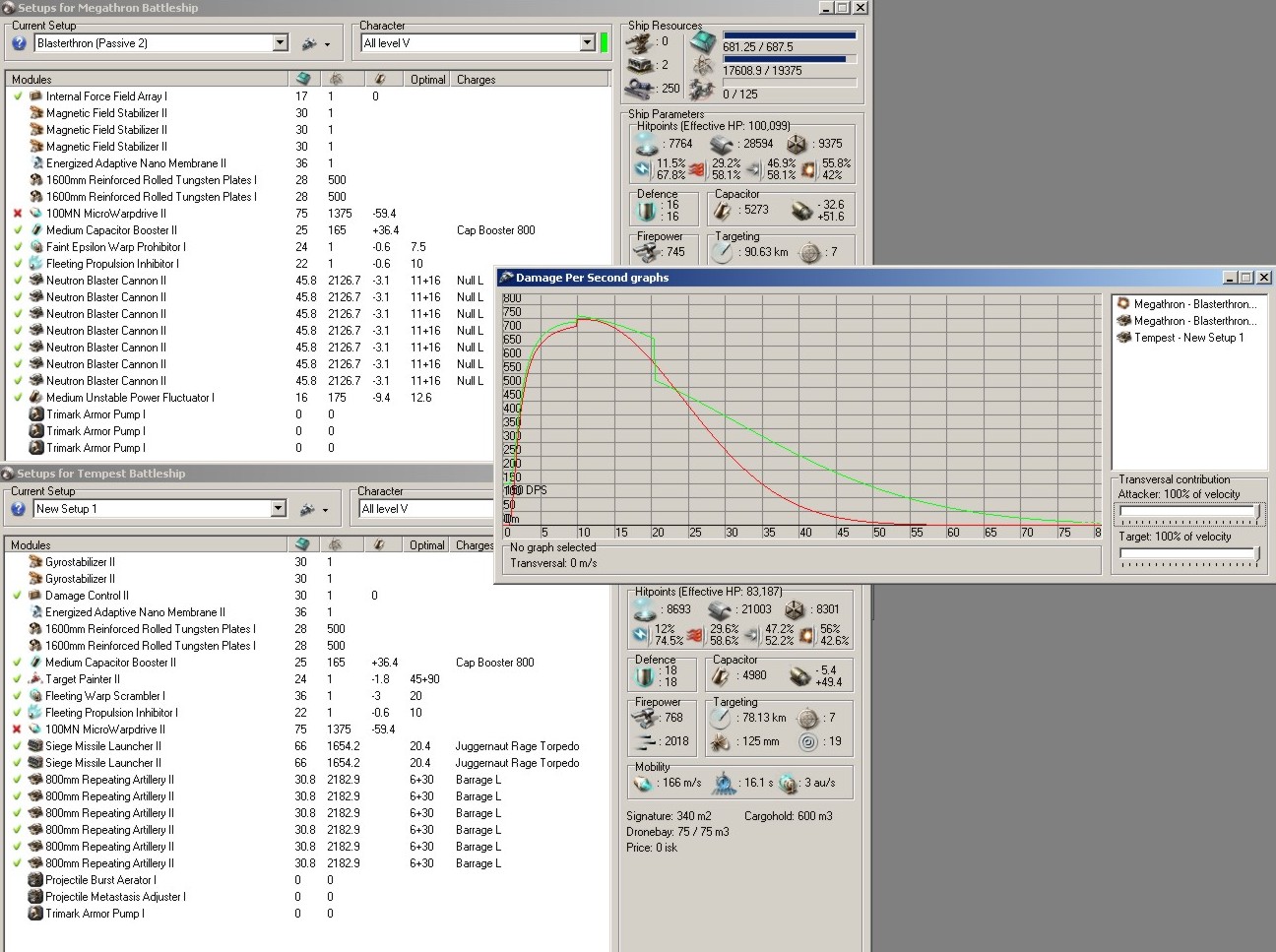This screenshot has width=1276, height=952.
Task: Click the Optimal column header in Megathron modules
Action: tap(427, 80)
